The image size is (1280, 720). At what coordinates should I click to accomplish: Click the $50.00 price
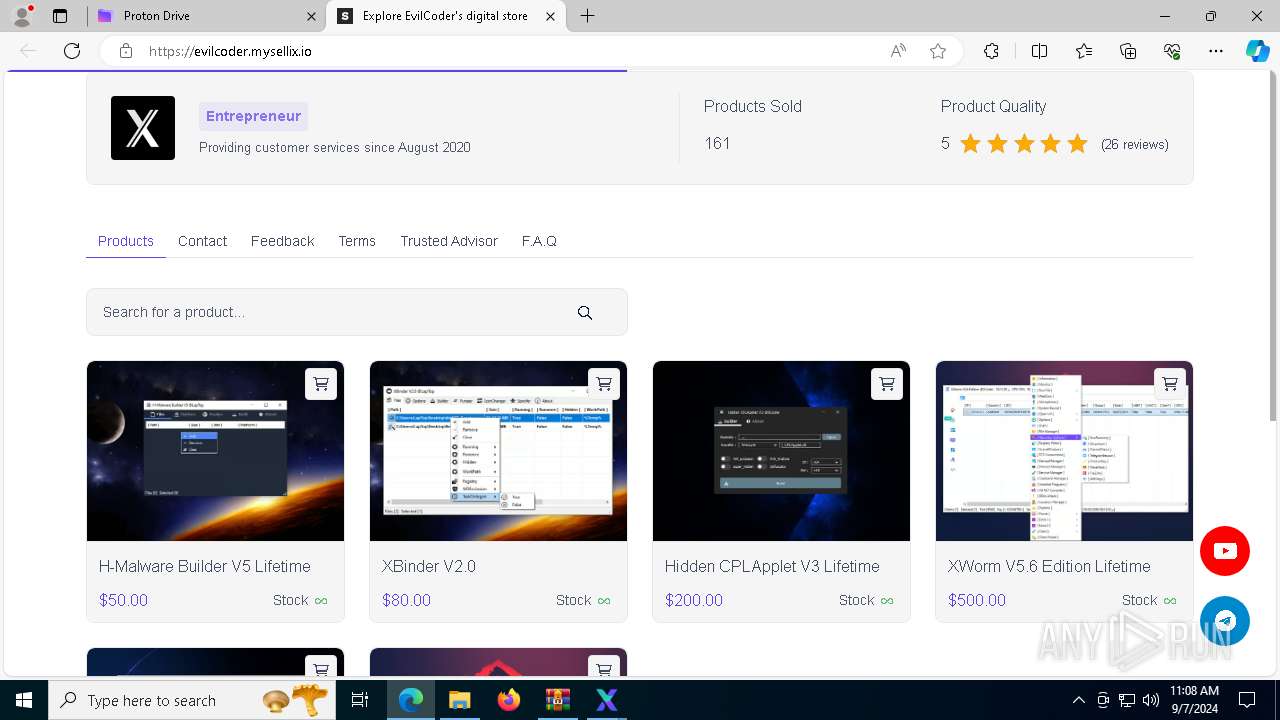pos(123,600)
